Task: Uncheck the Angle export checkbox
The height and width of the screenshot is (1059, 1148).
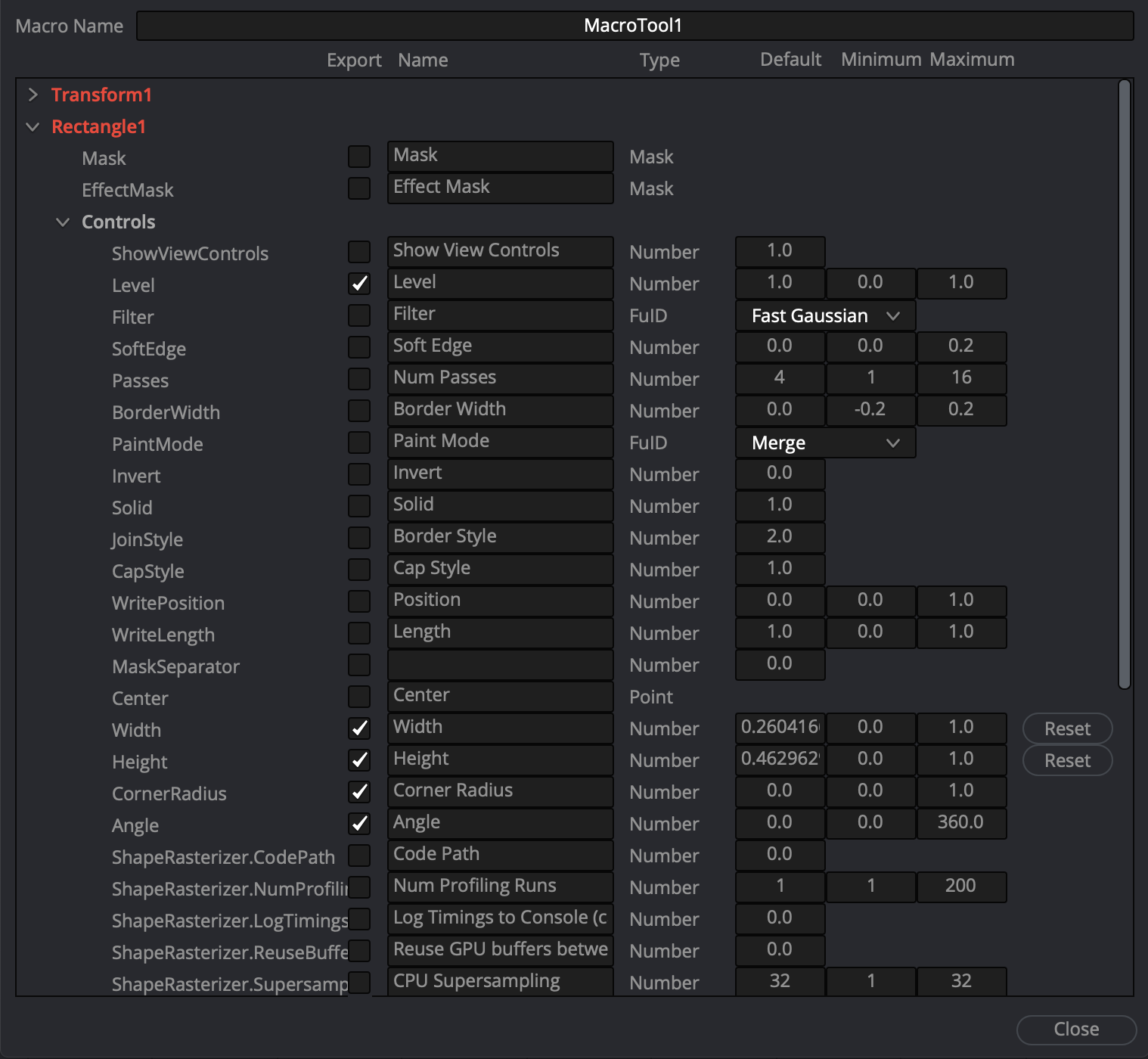Action: [x=359, y=824]
